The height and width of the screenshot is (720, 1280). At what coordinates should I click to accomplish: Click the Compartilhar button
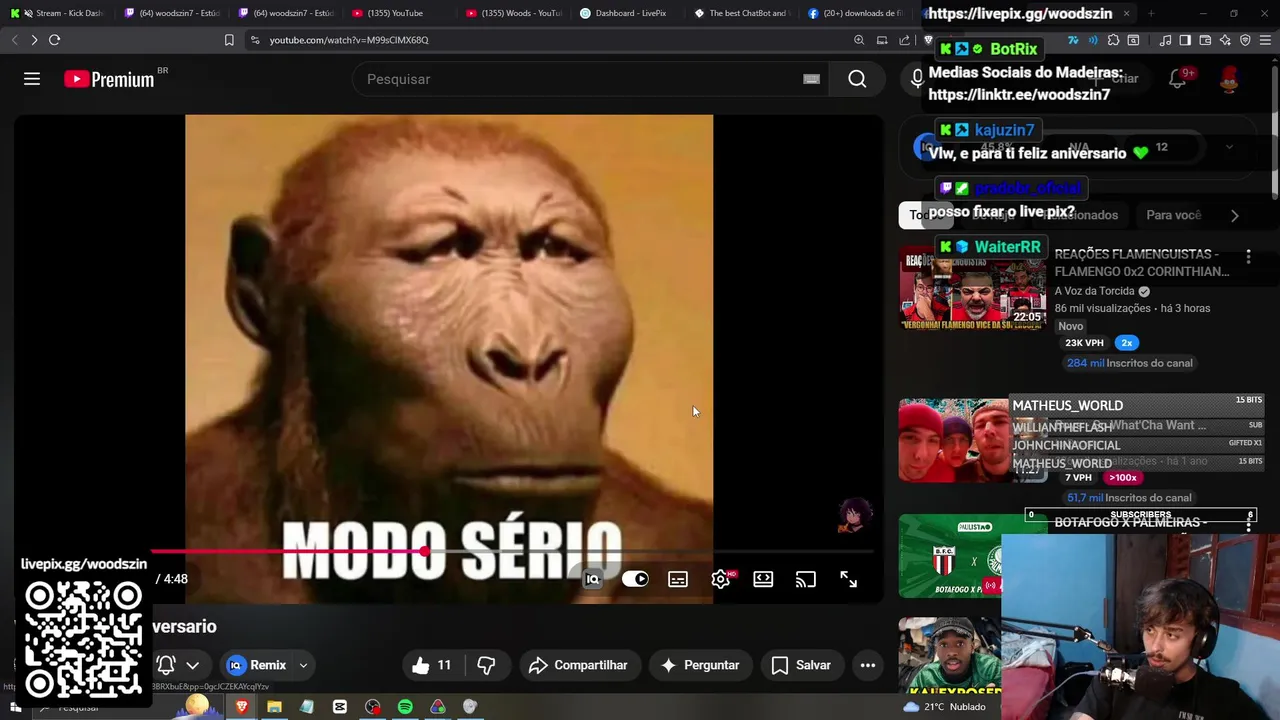(x=578, y=665)
